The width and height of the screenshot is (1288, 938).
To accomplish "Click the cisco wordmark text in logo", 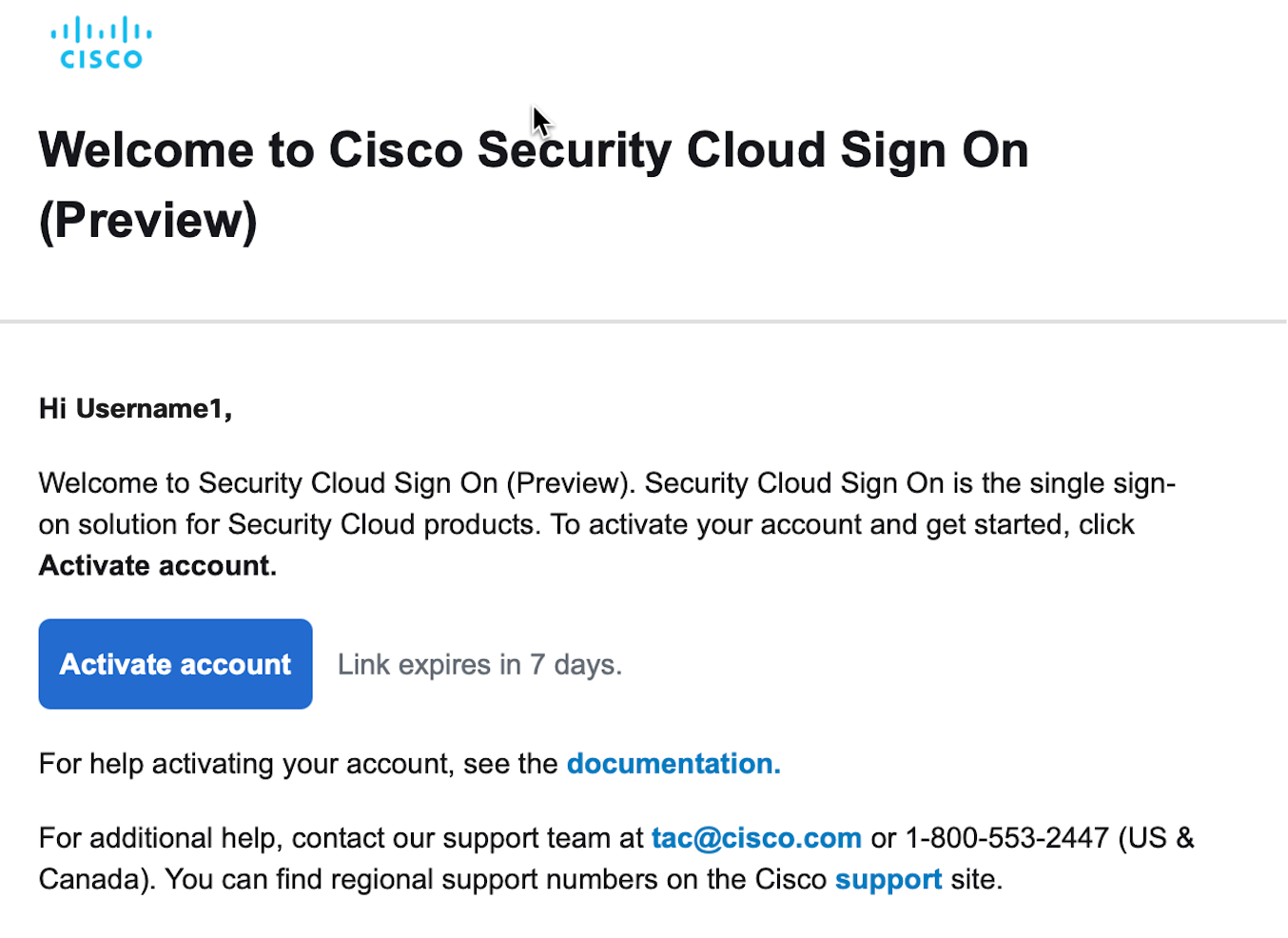I will point(101,59).
